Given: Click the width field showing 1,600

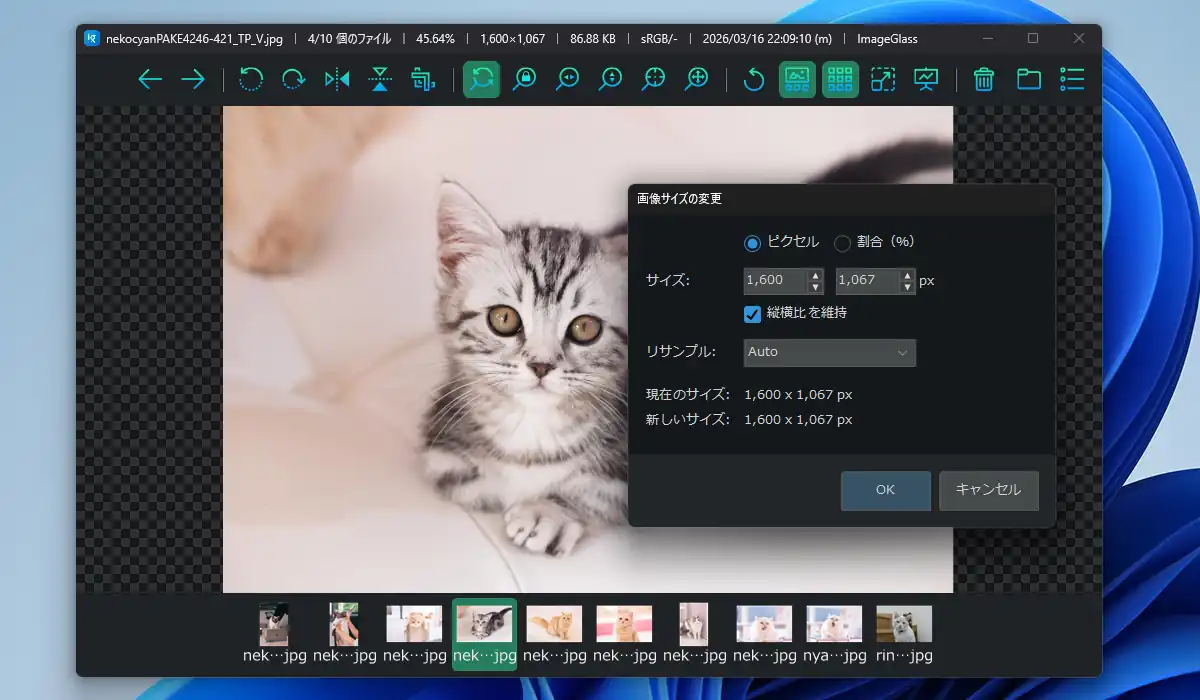Looking at the screenshot, I should (x=774, y=281).
